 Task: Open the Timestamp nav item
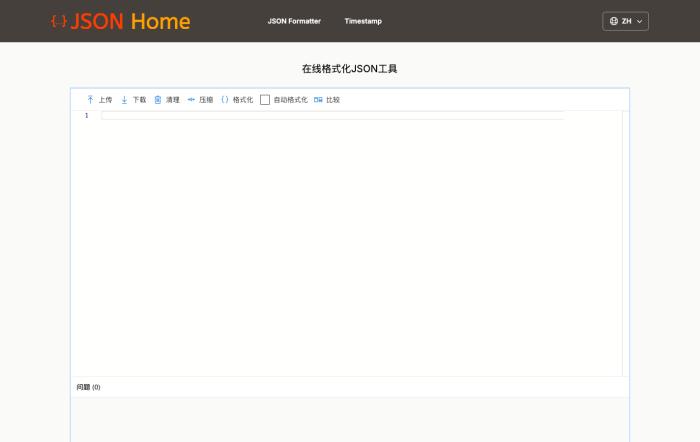[x=363, y=21]
